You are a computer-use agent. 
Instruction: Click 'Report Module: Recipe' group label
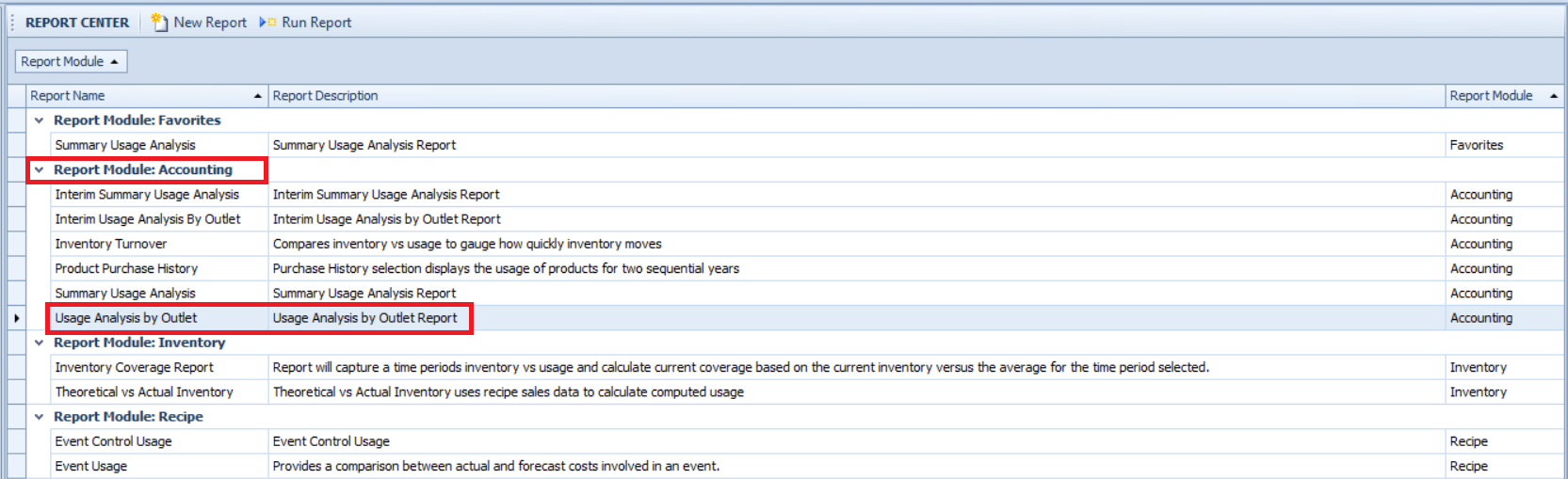click(128, 417)
